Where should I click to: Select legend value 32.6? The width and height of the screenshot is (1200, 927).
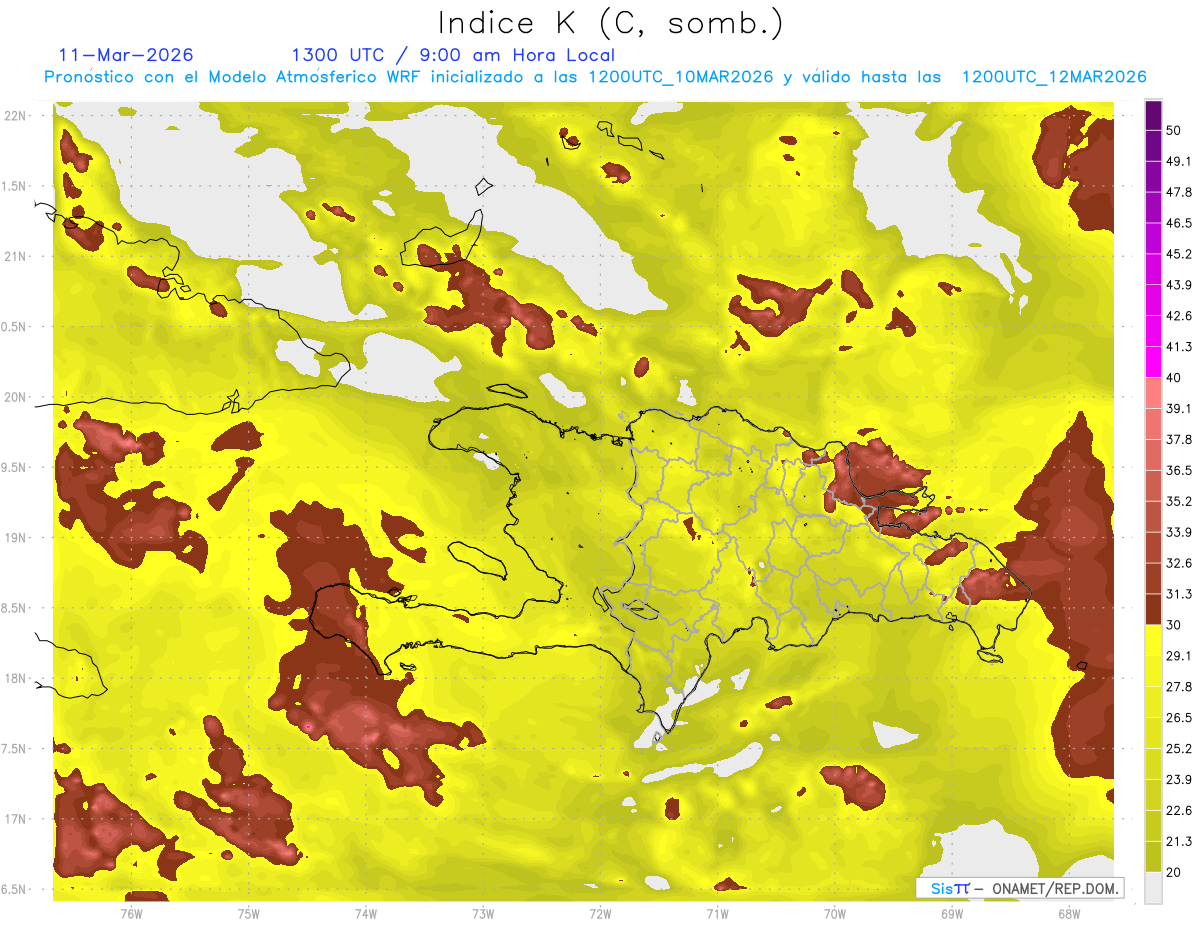1179,563
